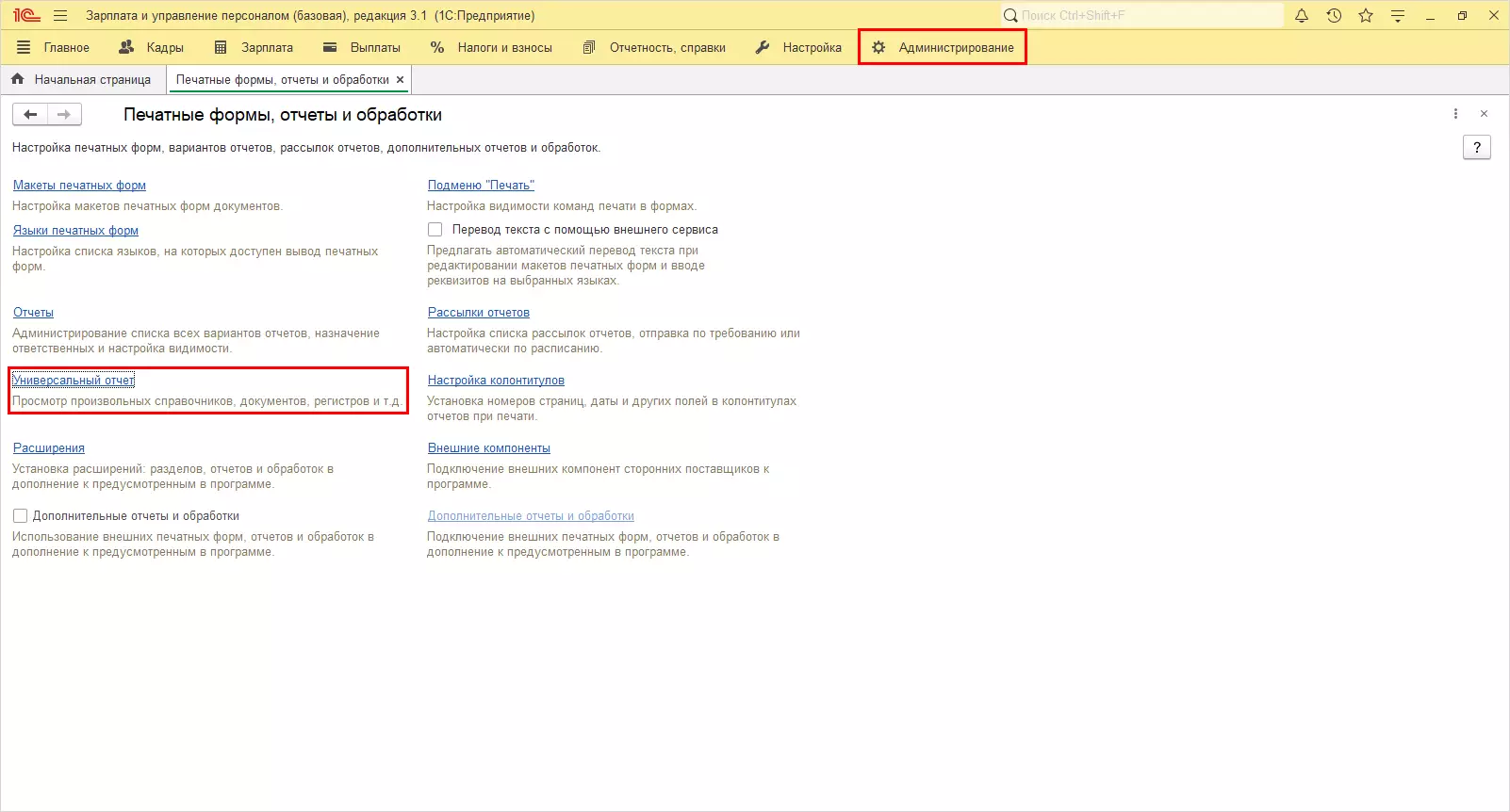
Task: Click the search field Ctrl+Shift+F
Action: pos(1142,16)
